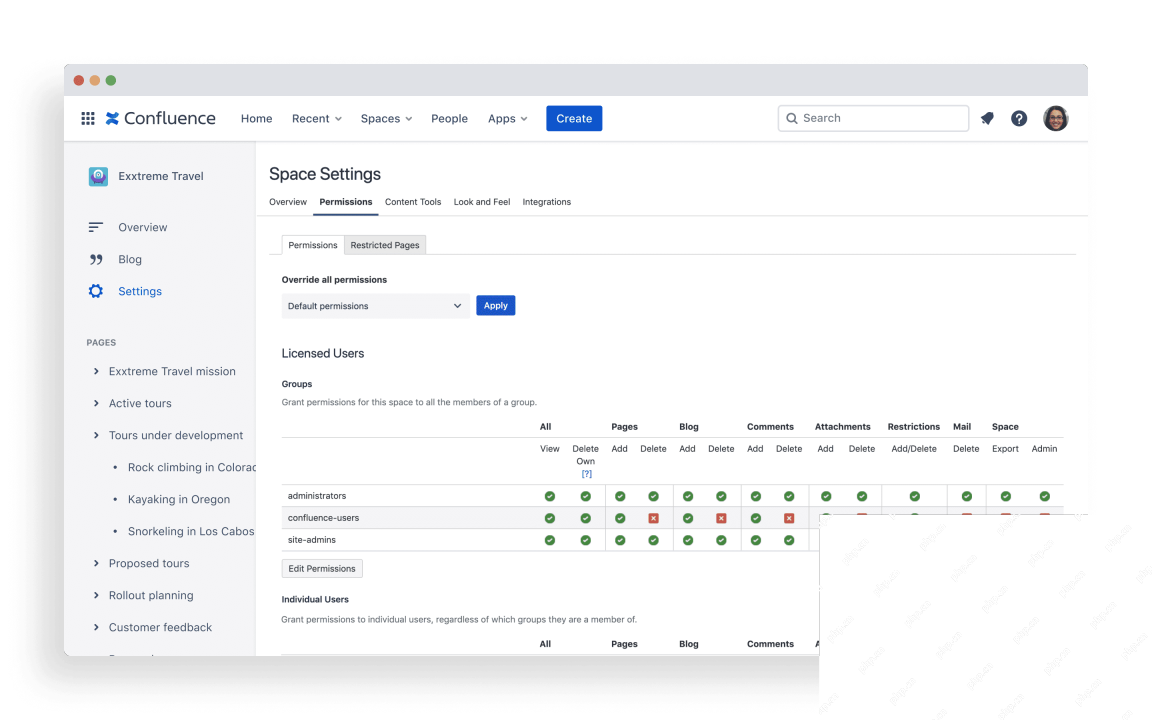This screenshot has width=1152, height=720.
Task: Open the Apps dropdown menu
Action: coord(508,118)
